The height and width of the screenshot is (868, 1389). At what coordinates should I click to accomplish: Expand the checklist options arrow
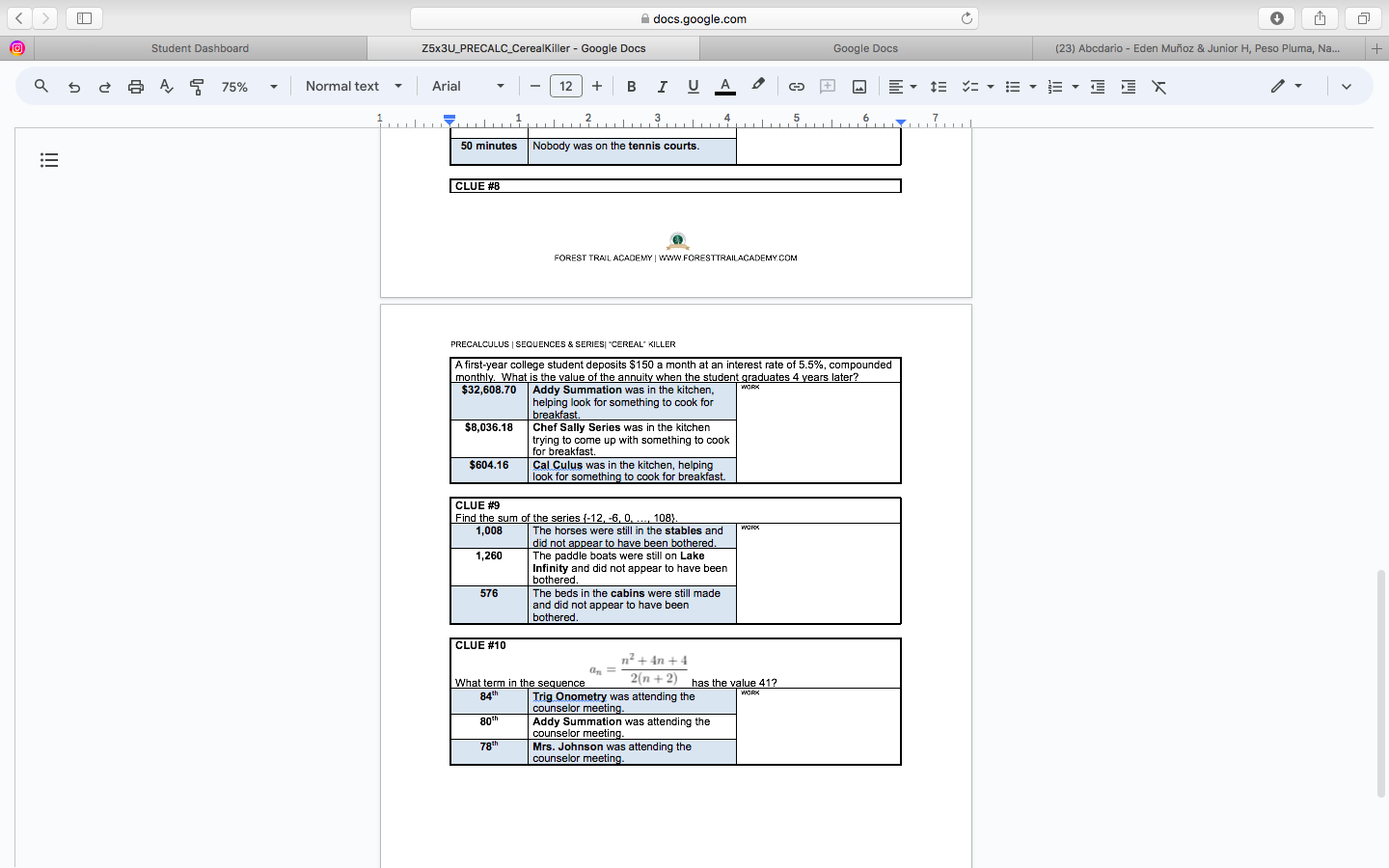991,87
